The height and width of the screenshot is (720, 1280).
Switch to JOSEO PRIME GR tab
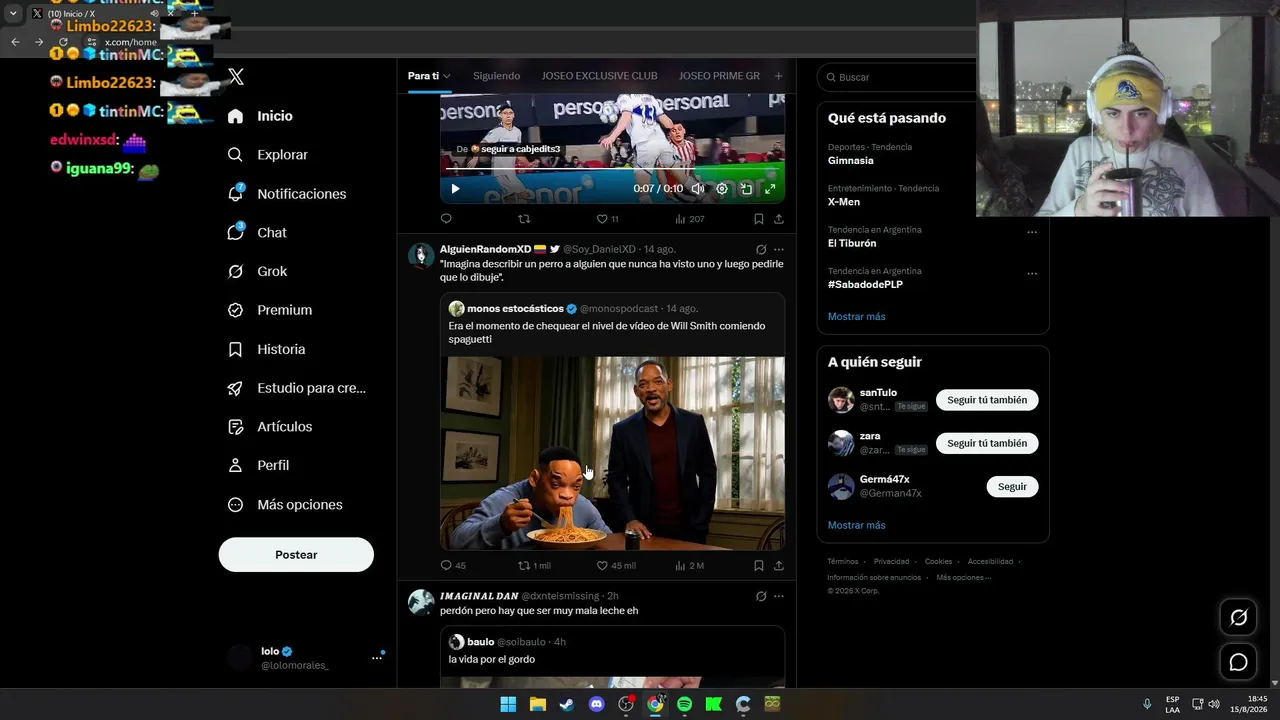(719, 76)
